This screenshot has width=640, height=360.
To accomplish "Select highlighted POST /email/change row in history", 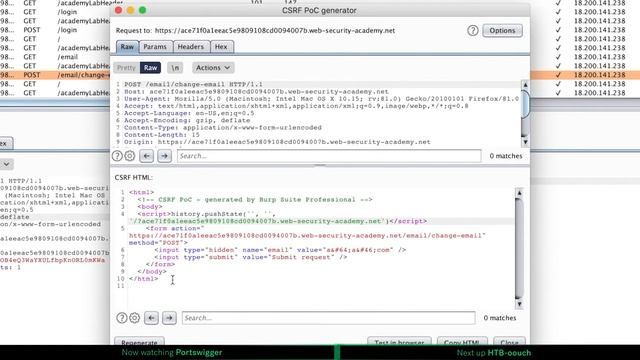I will click(x=55, y=75).
